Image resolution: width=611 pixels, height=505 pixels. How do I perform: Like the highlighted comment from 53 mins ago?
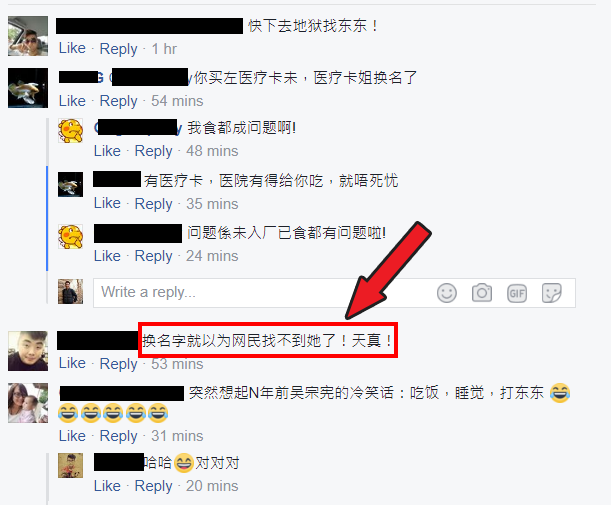click(72, 363)
